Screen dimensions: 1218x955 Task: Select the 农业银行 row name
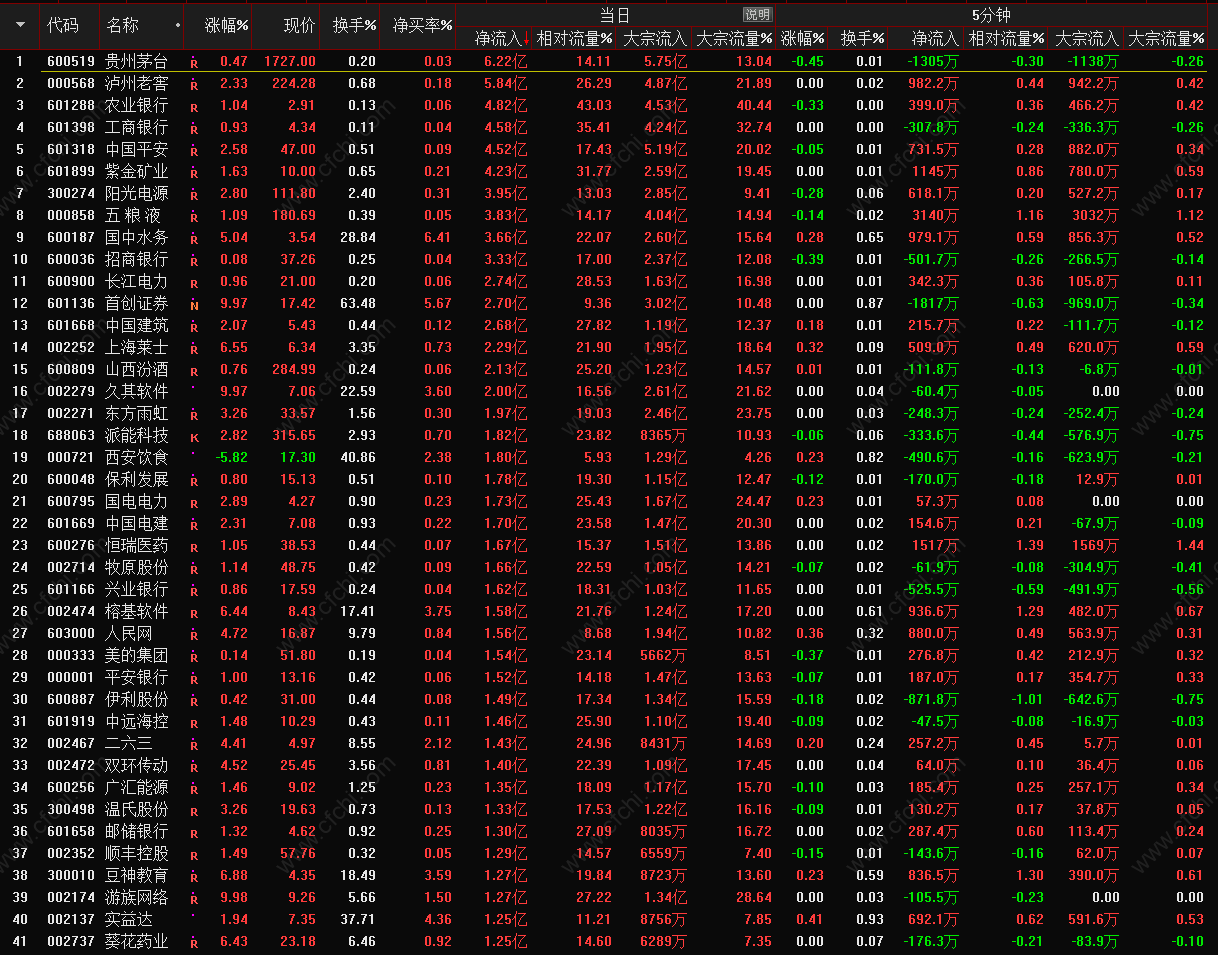(137, 105)
